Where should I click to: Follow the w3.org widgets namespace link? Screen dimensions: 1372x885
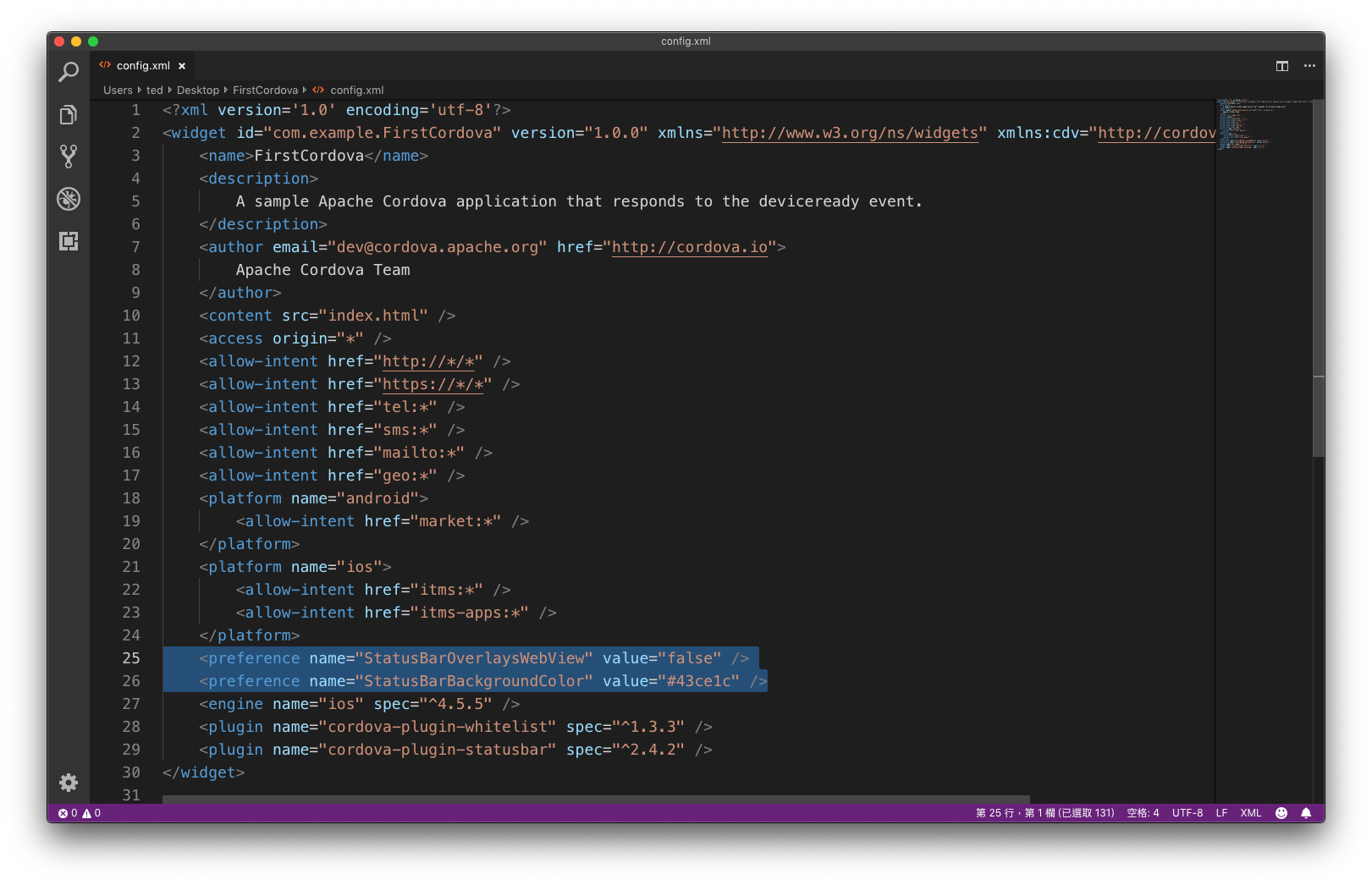(849, 133)
